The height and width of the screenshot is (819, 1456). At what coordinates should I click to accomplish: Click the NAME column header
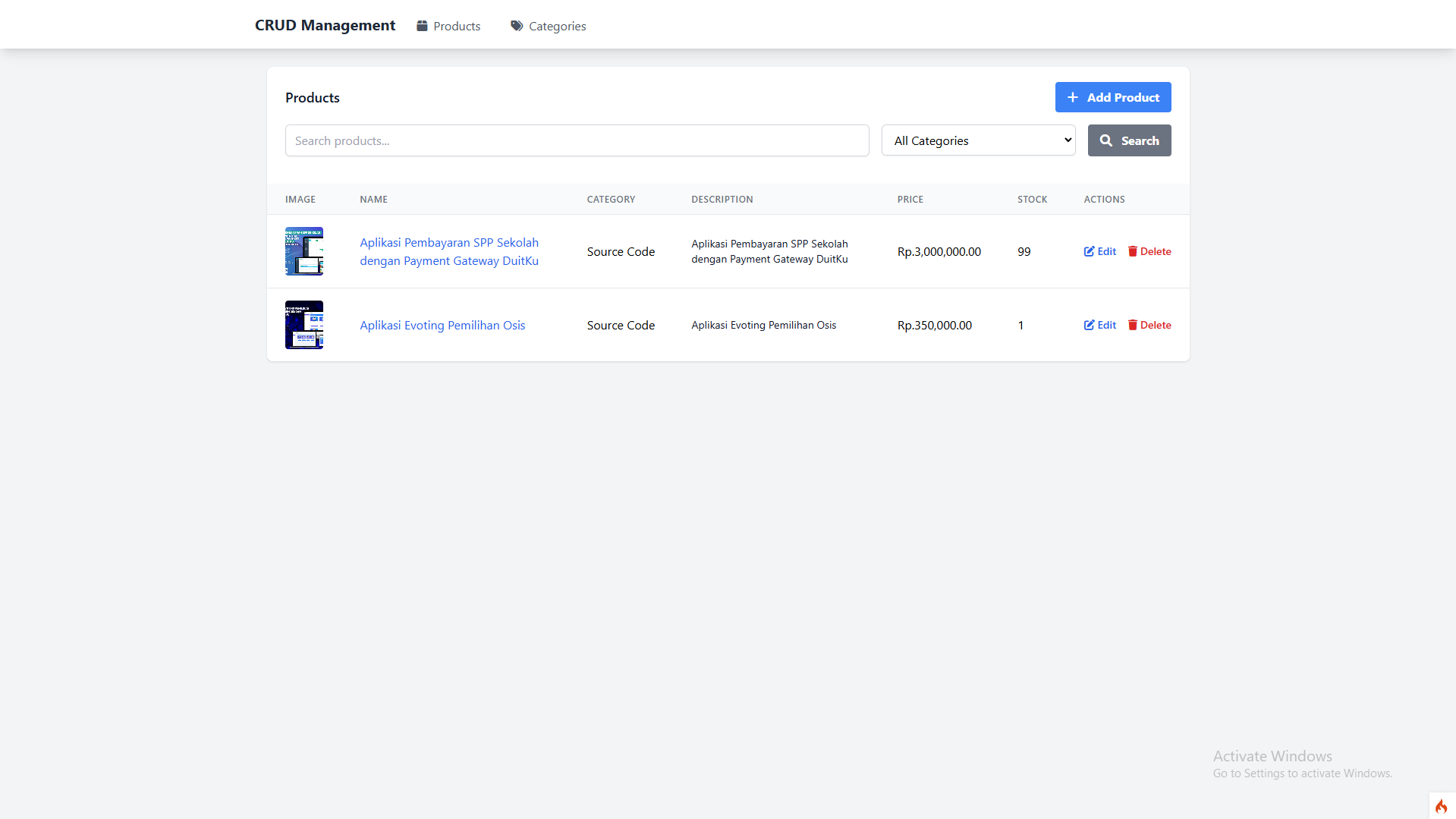coord(373,199)
